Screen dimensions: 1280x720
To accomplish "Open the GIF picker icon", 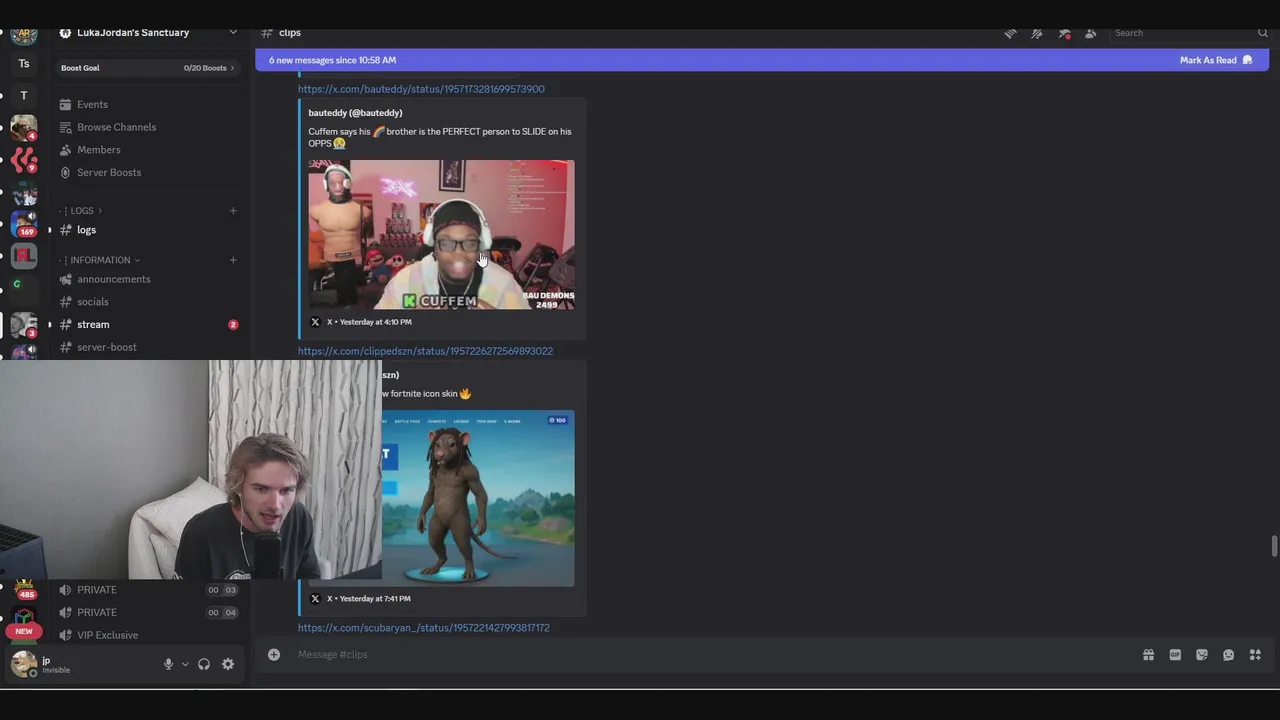I will [x=1175, y=655].
